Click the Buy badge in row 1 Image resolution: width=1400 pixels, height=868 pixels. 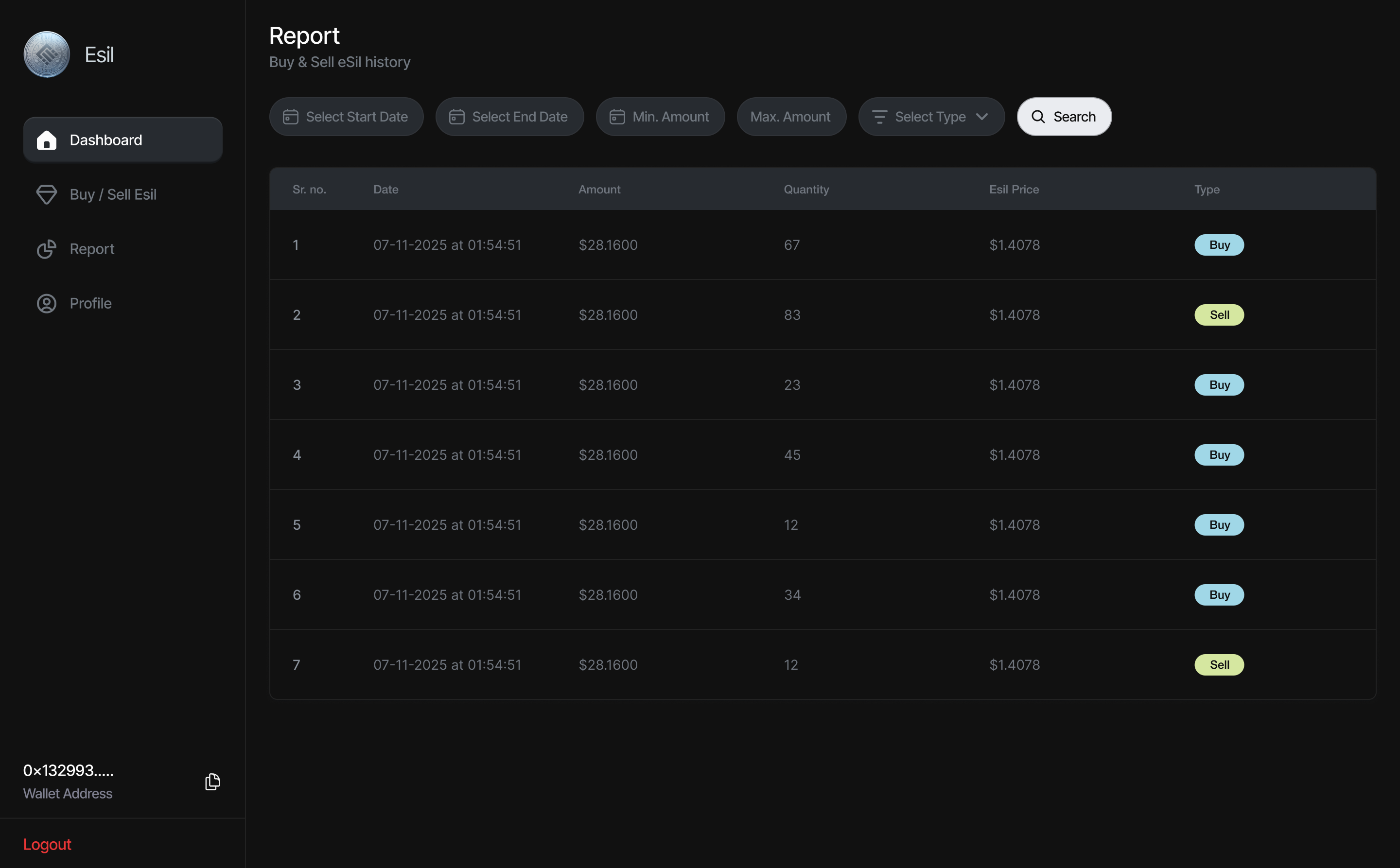pos(1219,245)
